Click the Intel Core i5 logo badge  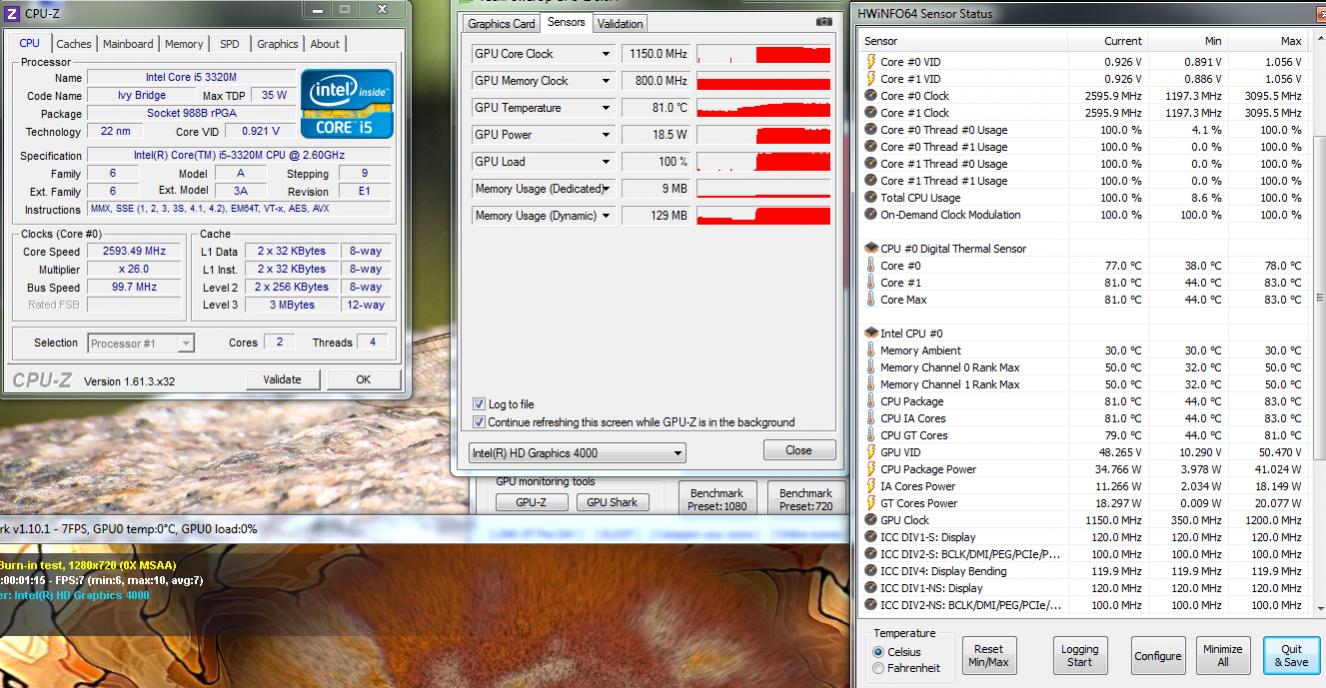(347, 103)
